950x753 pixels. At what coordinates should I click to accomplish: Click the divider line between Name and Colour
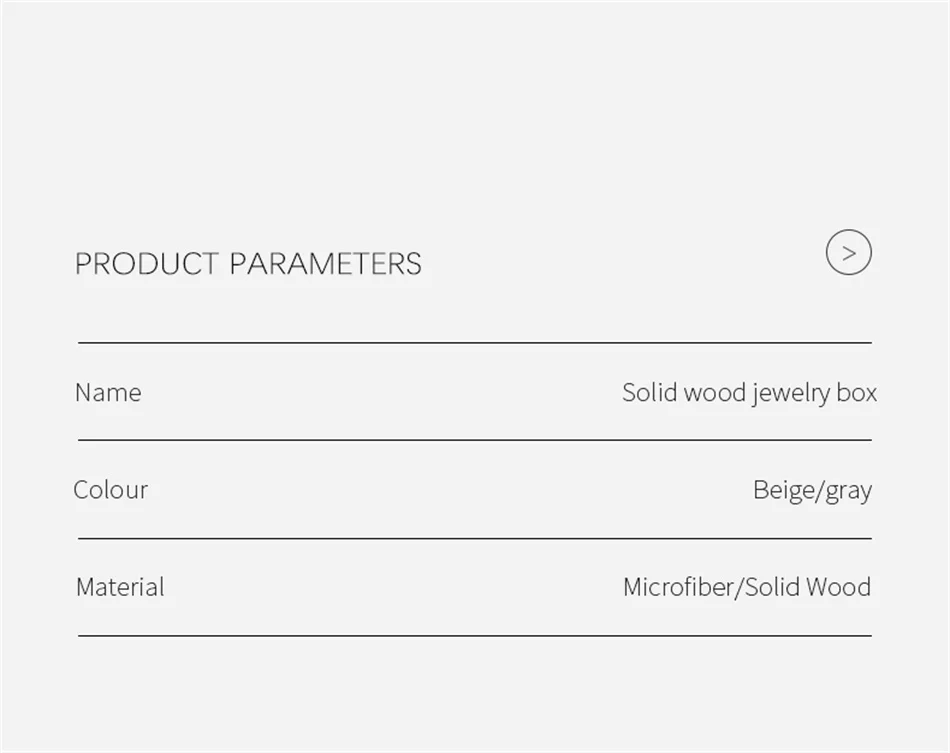click(475, 440)
